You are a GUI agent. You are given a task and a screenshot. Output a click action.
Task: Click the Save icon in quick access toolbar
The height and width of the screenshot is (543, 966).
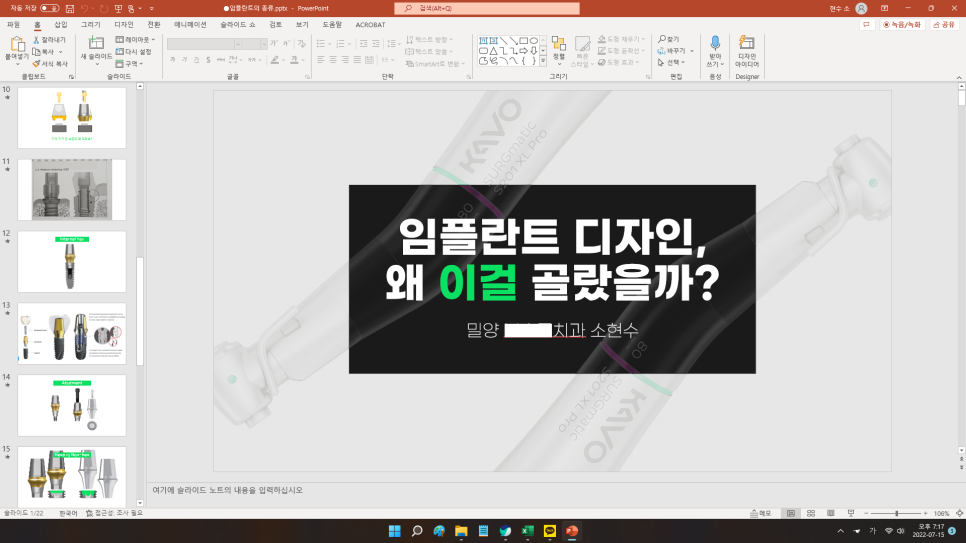coord(70,8)
